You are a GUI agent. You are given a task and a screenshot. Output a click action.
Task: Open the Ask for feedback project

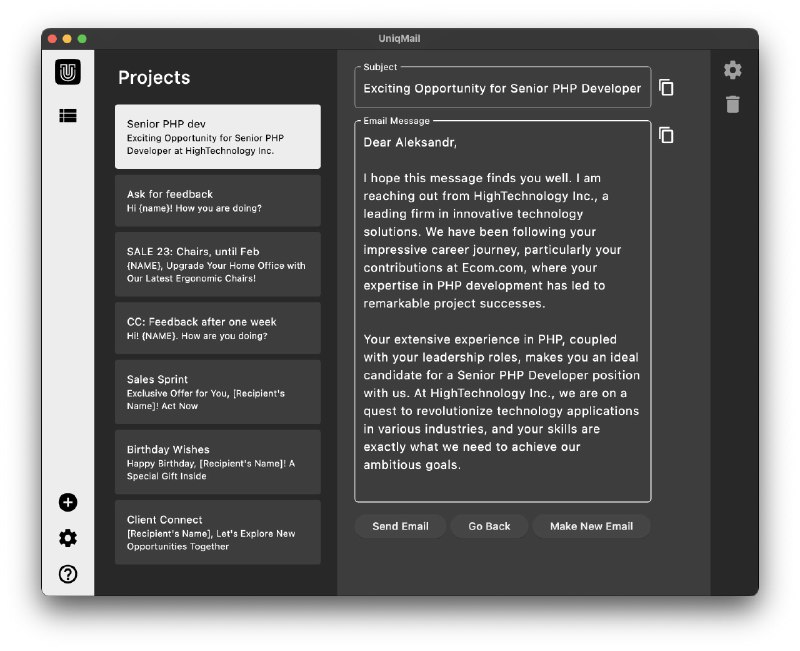click(218, 201)
